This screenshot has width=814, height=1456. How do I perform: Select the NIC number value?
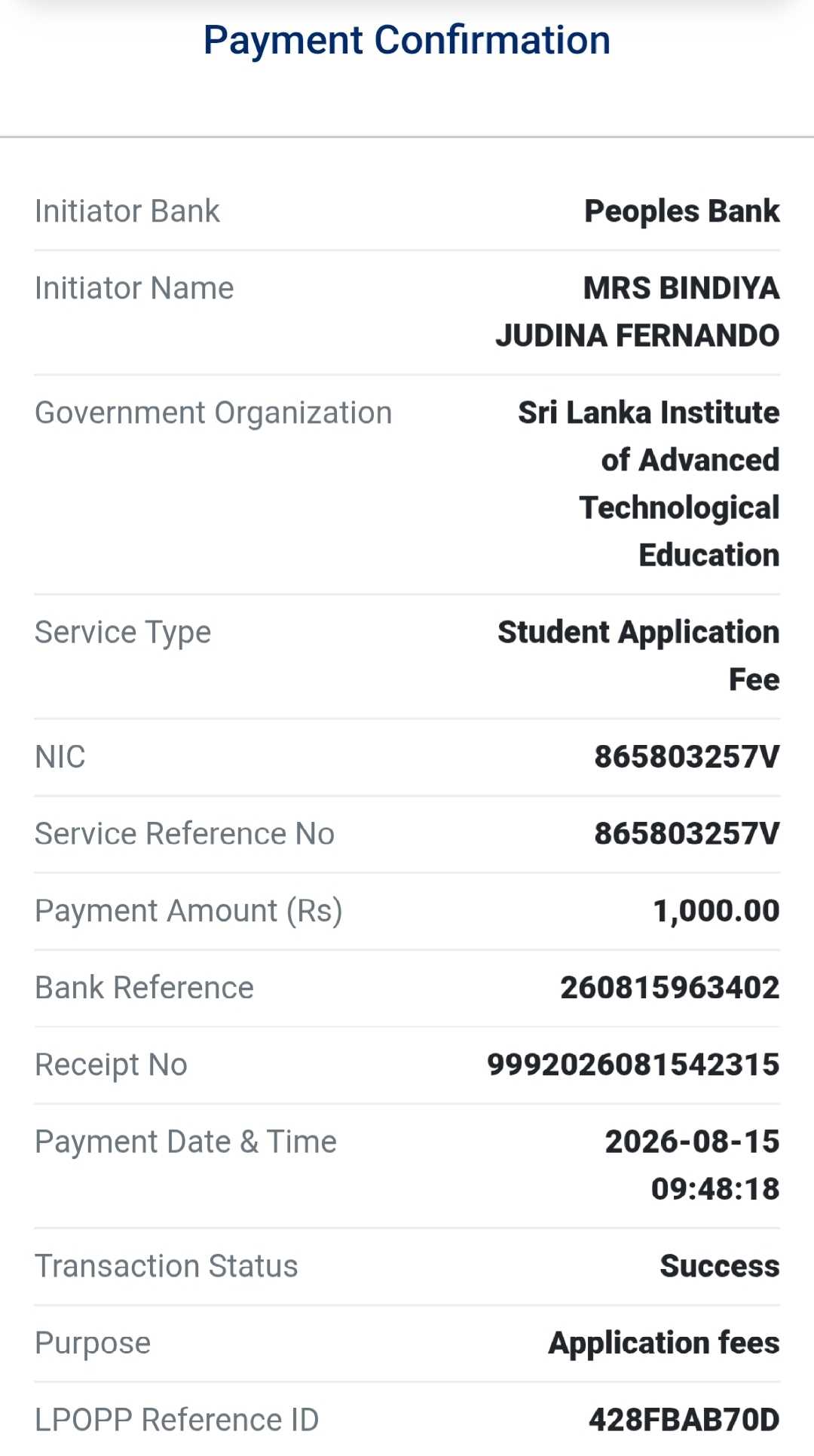coord(687,756)
